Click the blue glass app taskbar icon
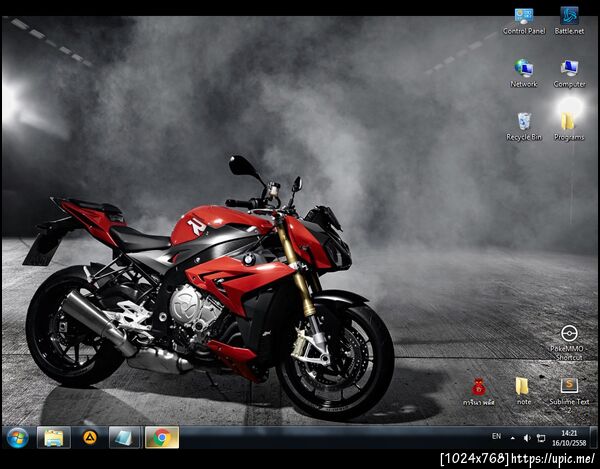This screenshot has height=469, width=600. [126, 438]
